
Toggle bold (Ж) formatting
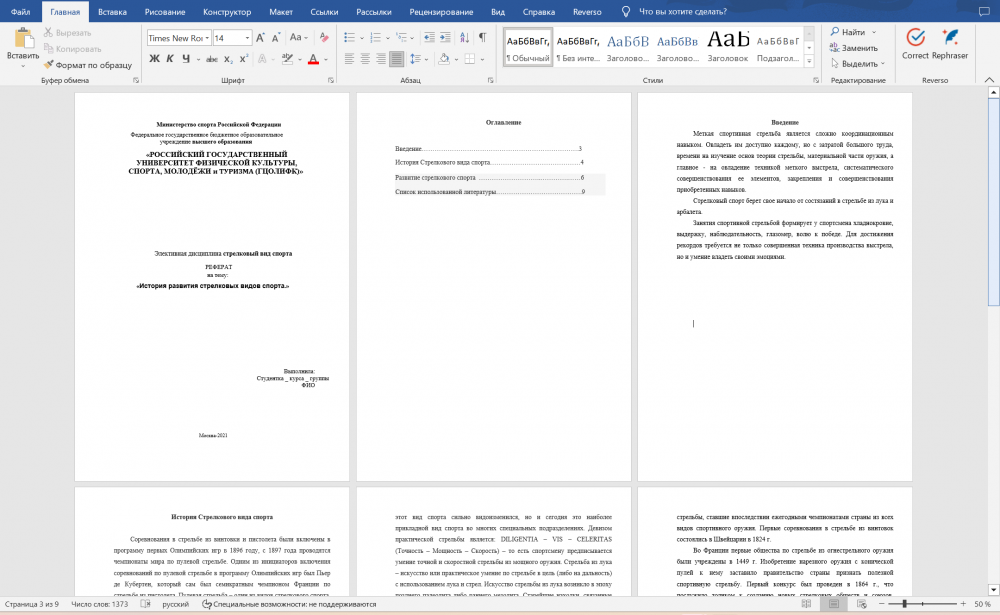pos(154,59)
